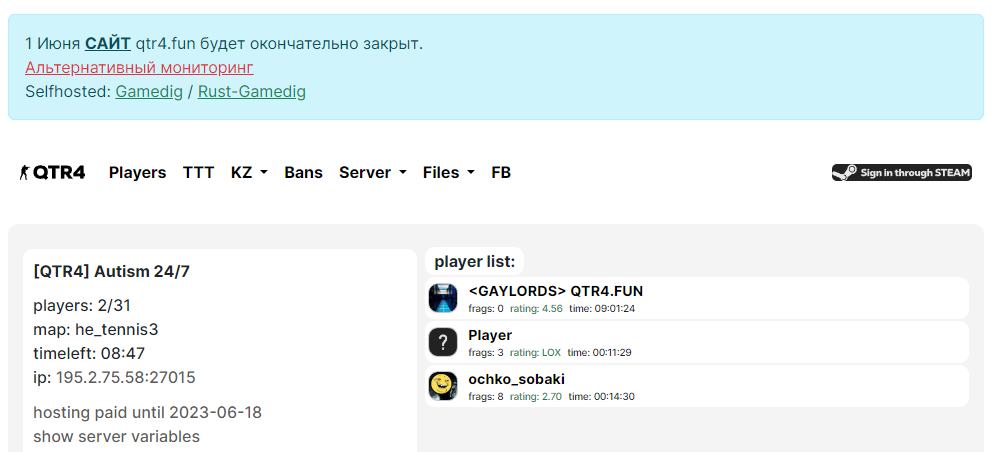Open player <GAYLORDS> QTR4.FUN profile

coord(555,291)
